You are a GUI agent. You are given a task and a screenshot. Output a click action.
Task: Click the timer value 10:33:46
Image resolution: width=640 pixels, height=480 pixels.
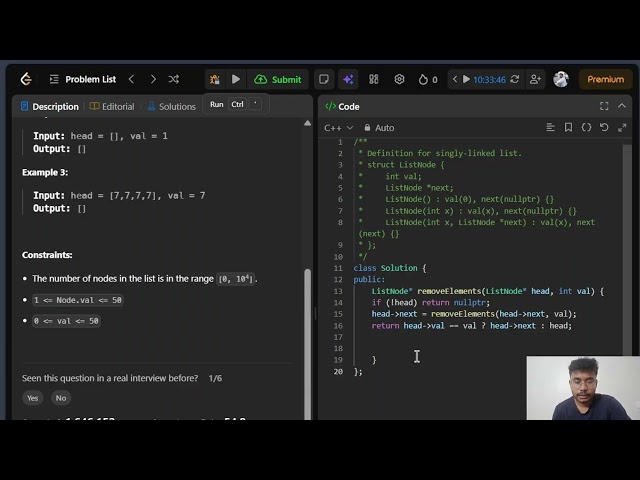[489, 80]
